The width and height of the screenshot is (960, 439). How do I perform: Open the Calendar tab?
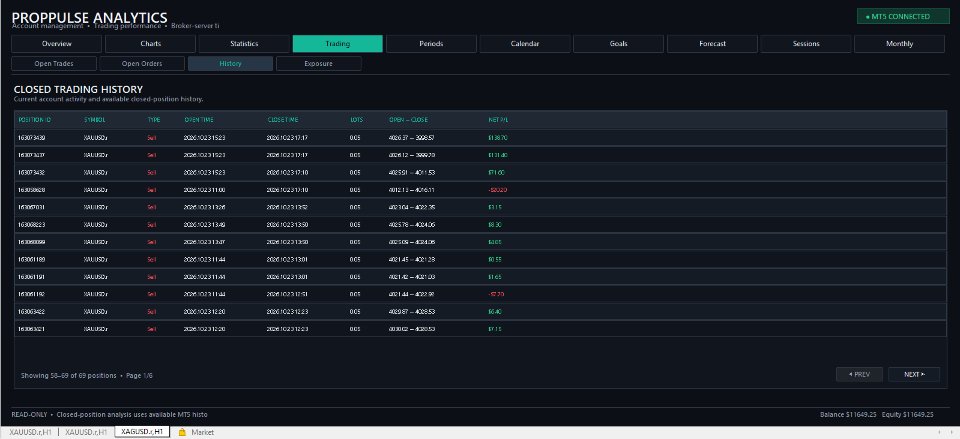(525, 43)
